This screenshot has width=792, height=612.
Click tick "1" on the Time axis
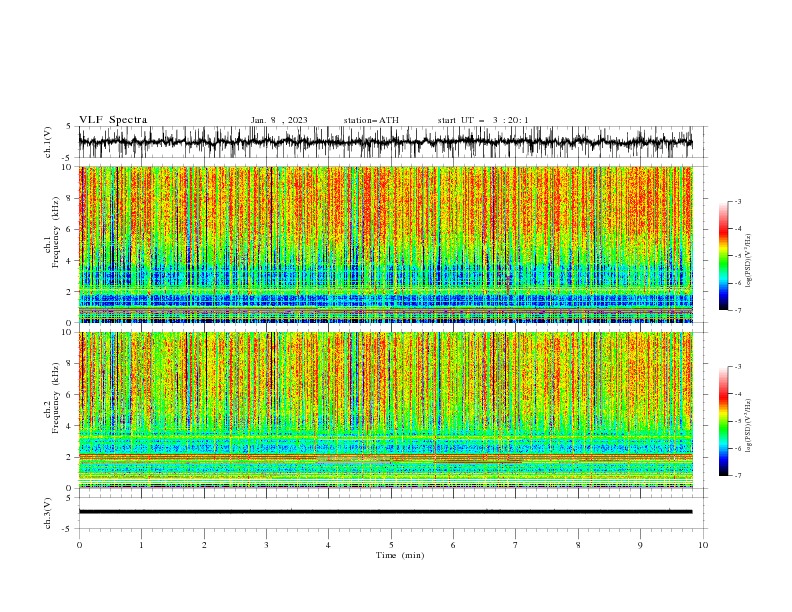coord(141,545)
